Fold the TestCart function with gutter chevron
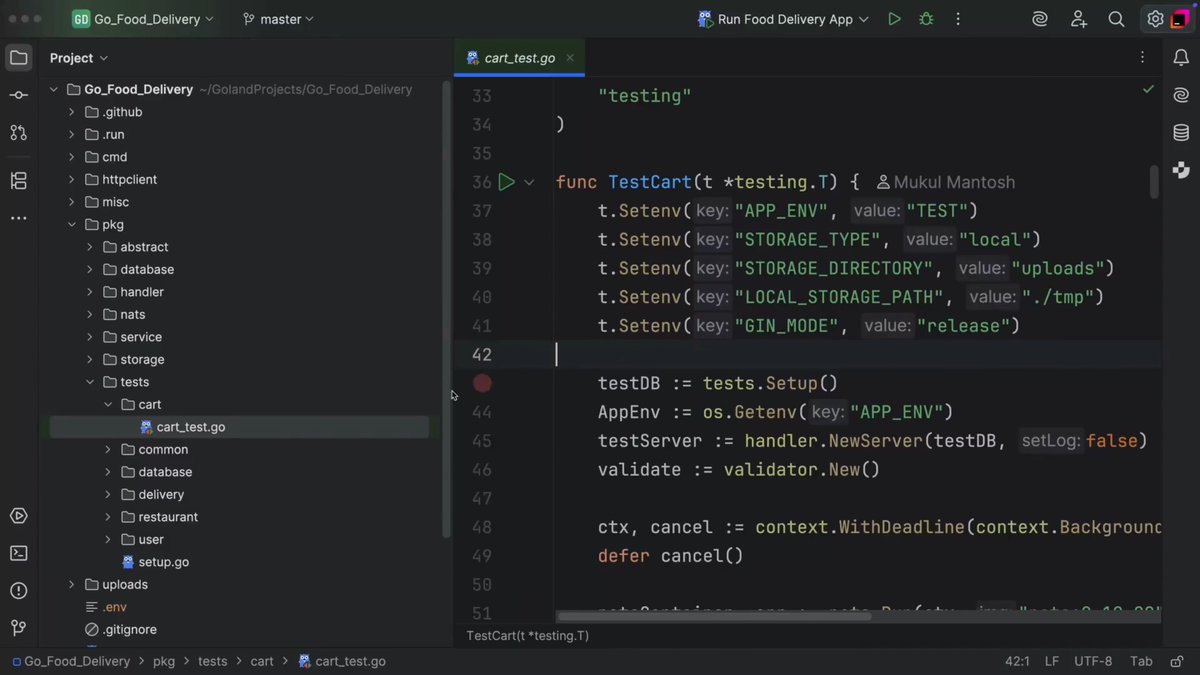Viewport: 1200px width, 675px height. click(529, 182)
